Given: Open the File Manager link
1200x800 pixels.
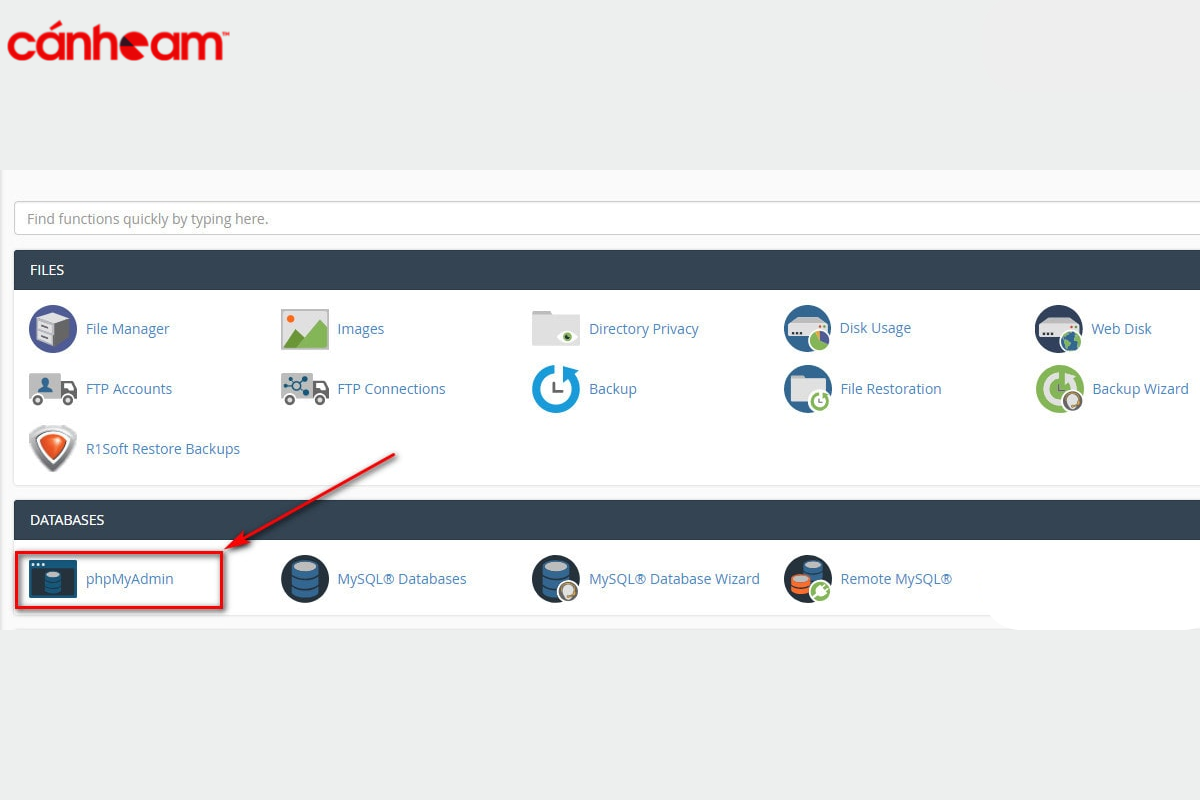Looking at the screenshot, I should click(x=127, y=329).
